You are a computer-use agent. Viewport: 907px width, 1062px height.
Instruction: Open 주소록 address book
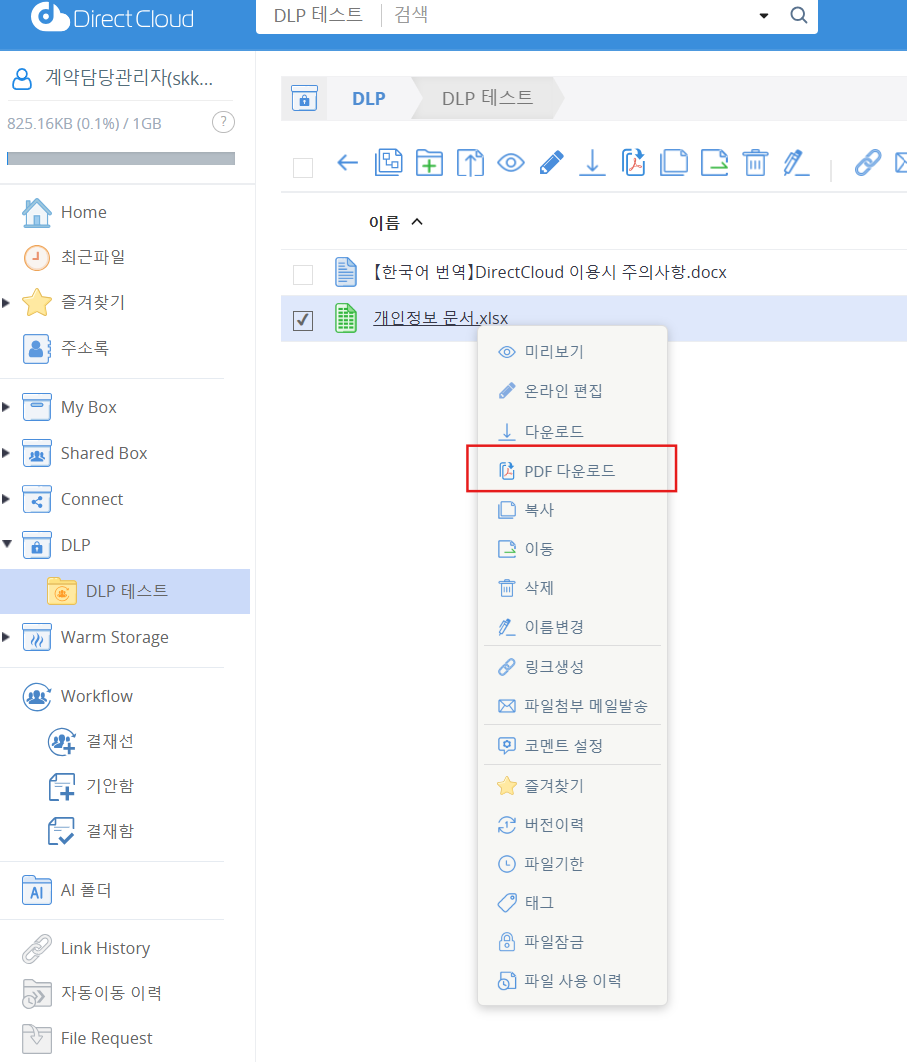(85, 348)
